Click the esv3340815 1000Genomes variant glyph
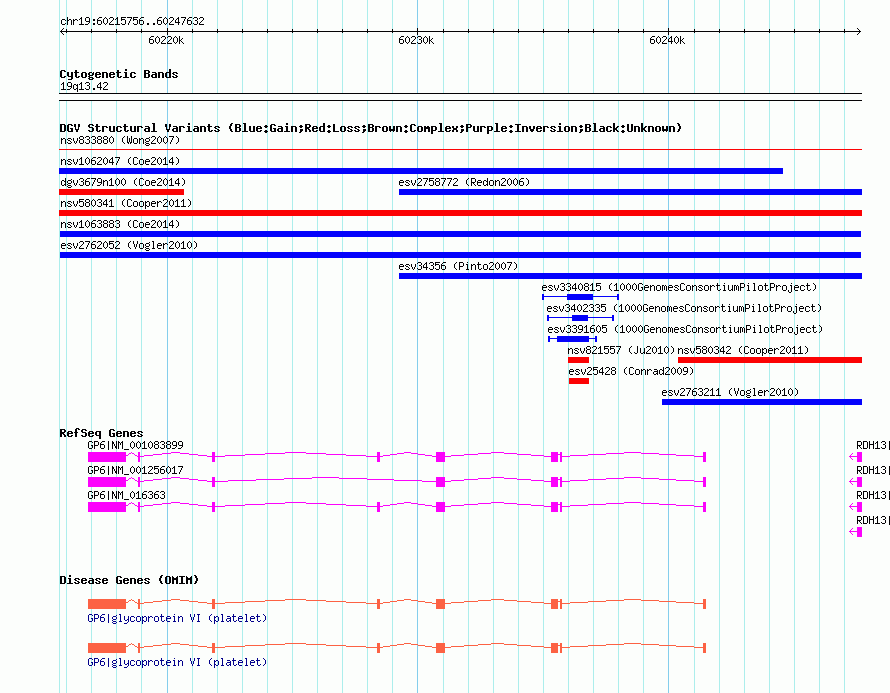Screen dimensions: 890x693 pyautogui.click(x=580, y=297)
